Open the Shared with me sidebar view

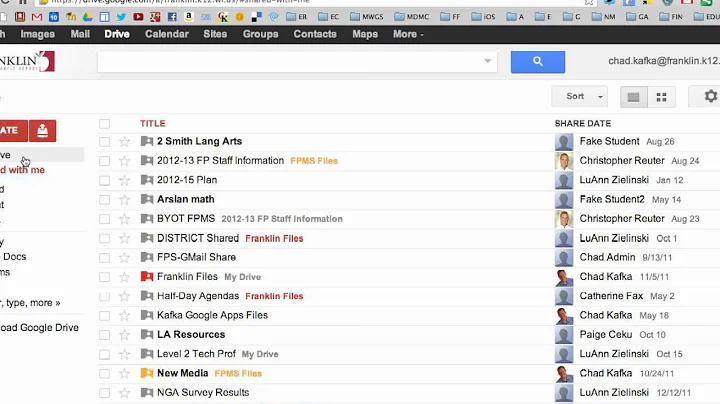(x=22, y=170)
